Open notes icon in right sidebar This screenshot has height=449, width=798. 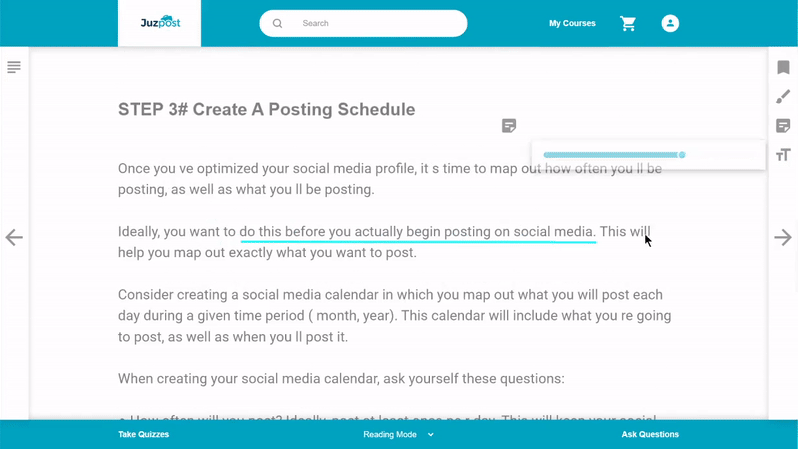[783, 126]
